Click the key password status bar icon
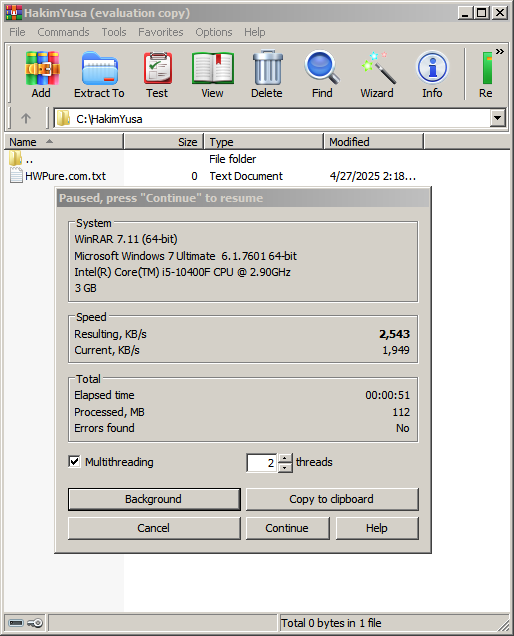This screenshot has width=514, height=636. (x=35, y=623)
